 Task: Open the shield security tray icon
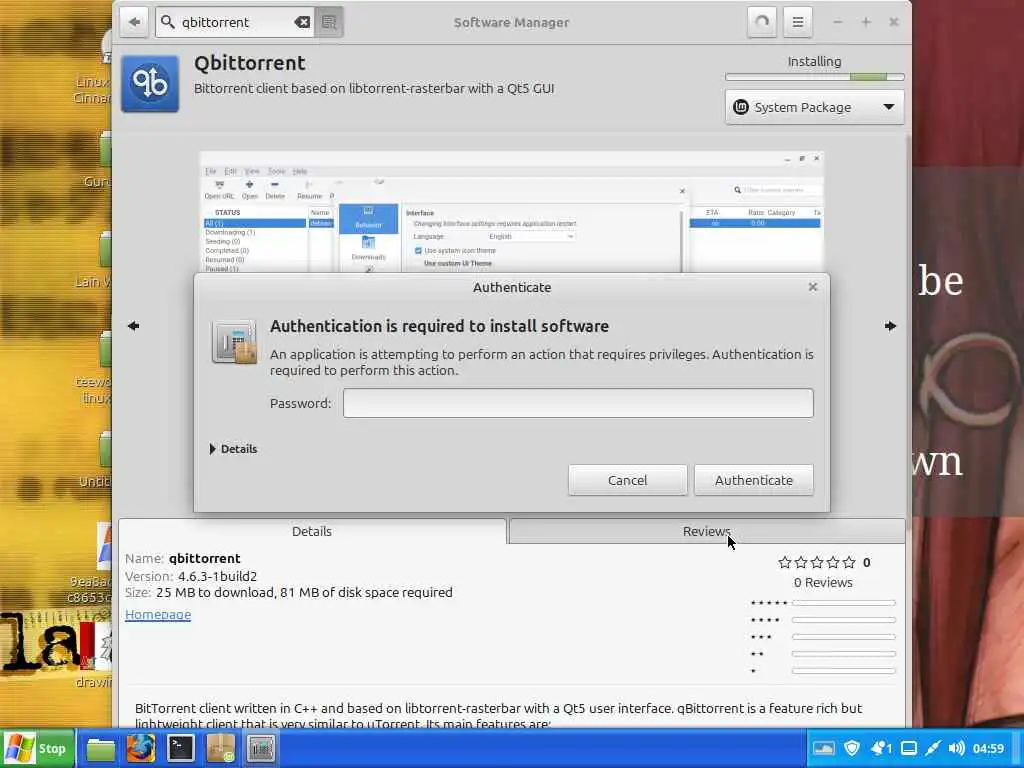tap(852, 748)
